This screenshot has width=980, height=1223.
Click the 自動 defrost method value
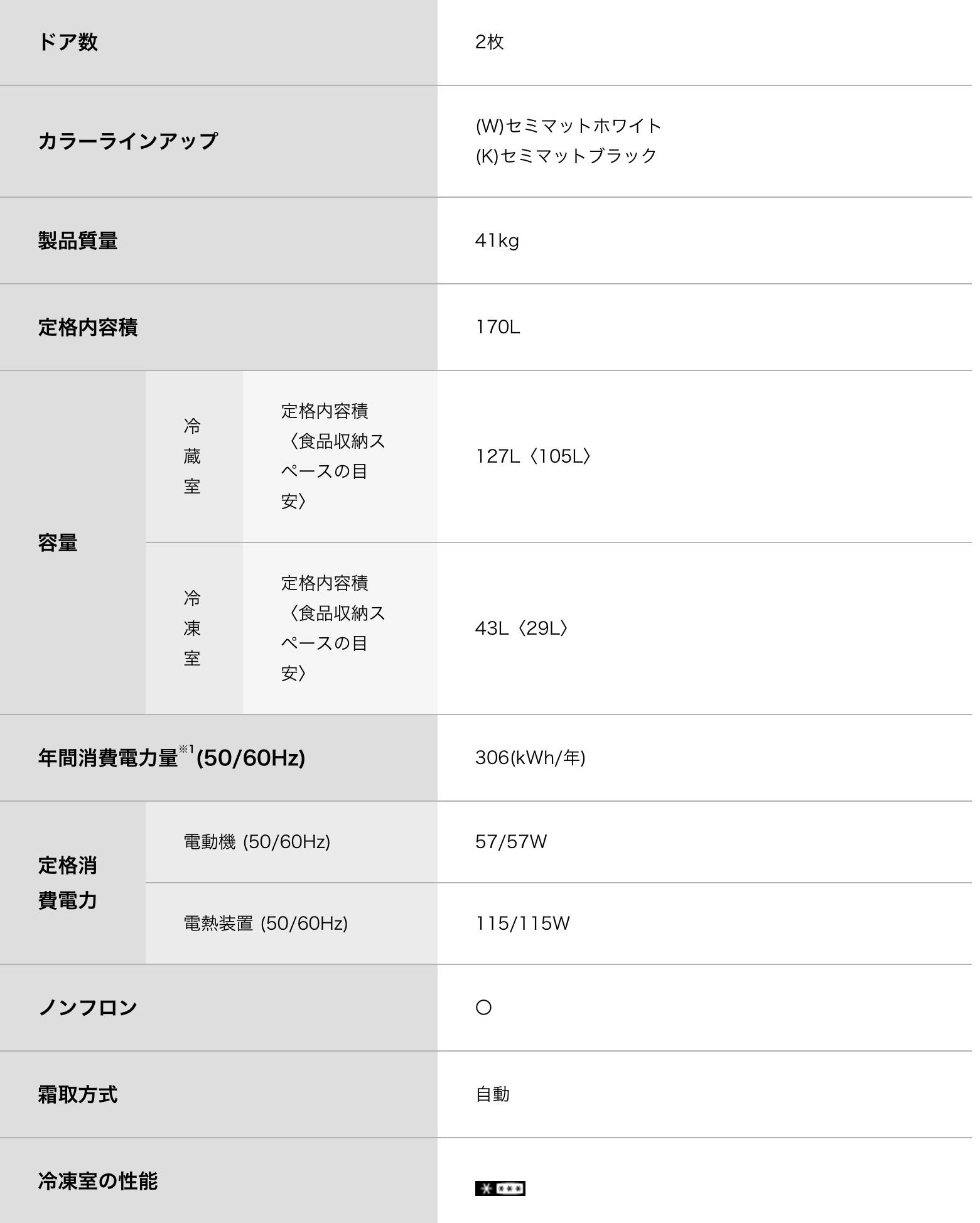(493, 1094)
